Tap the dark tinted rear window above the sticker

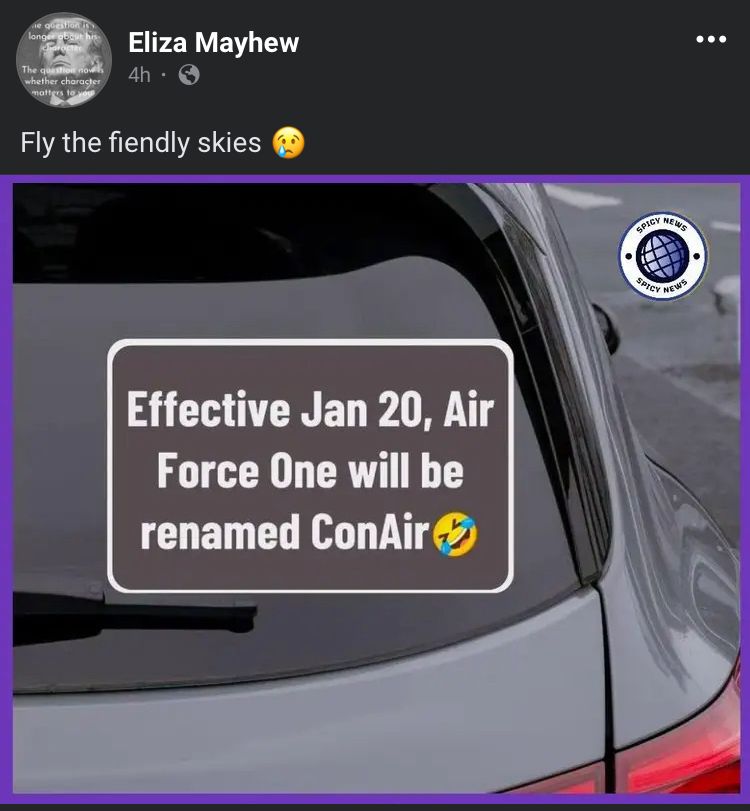tap(233, 233)
